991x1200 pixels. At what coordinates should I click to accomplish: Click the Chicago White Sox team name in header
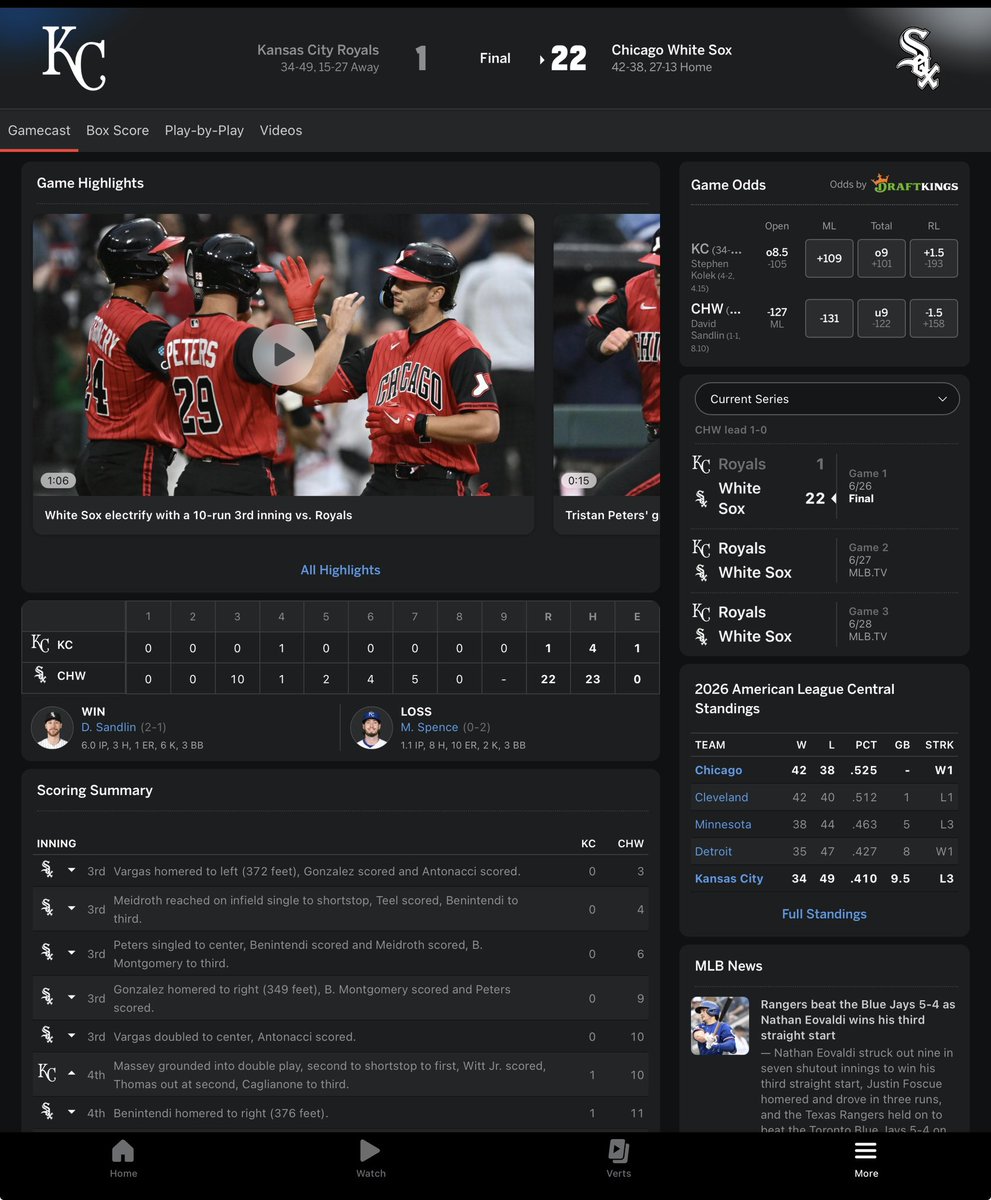(x=672, y=50)
